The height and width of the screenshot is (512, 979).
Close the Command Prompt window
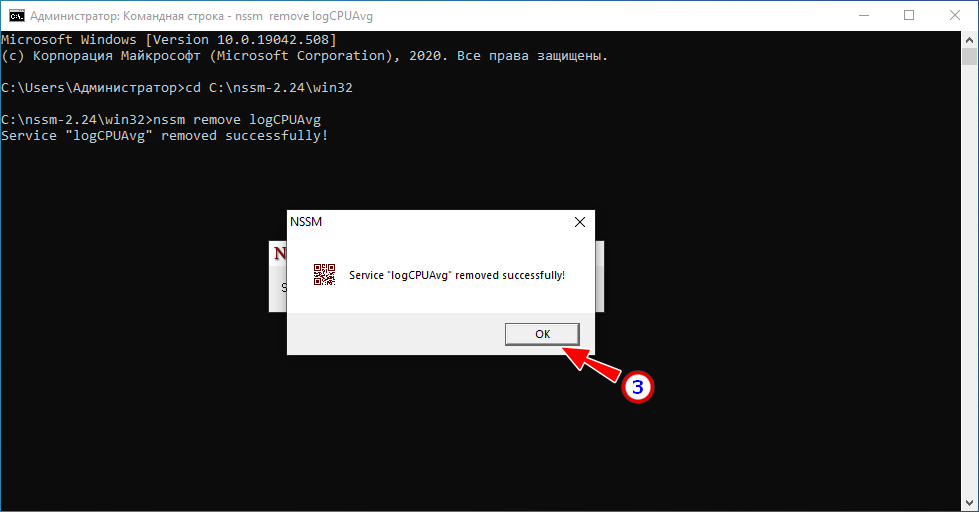point(955,16)
